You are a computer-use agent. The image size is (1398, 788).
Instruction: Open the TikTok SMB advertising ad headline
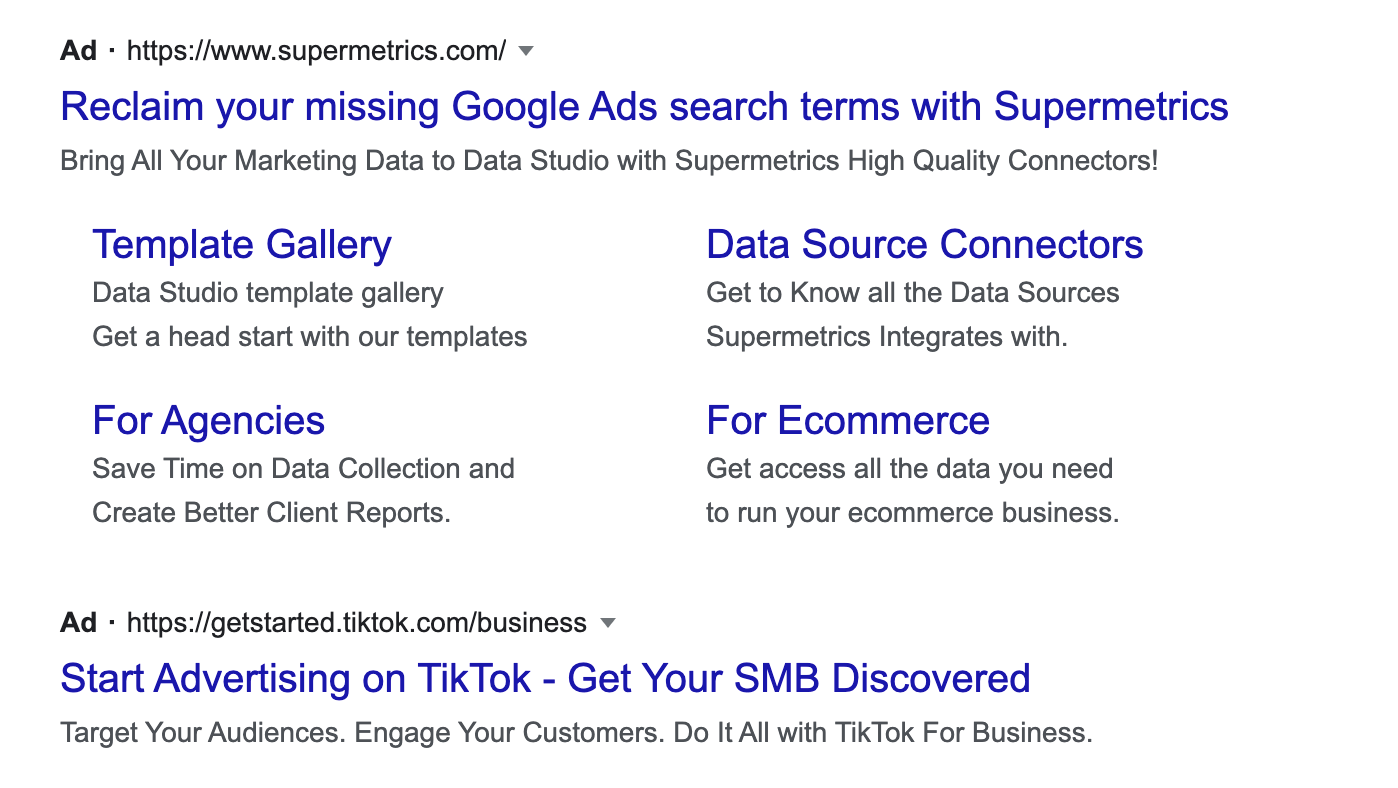pyautogui.click(x=545, y=678)
